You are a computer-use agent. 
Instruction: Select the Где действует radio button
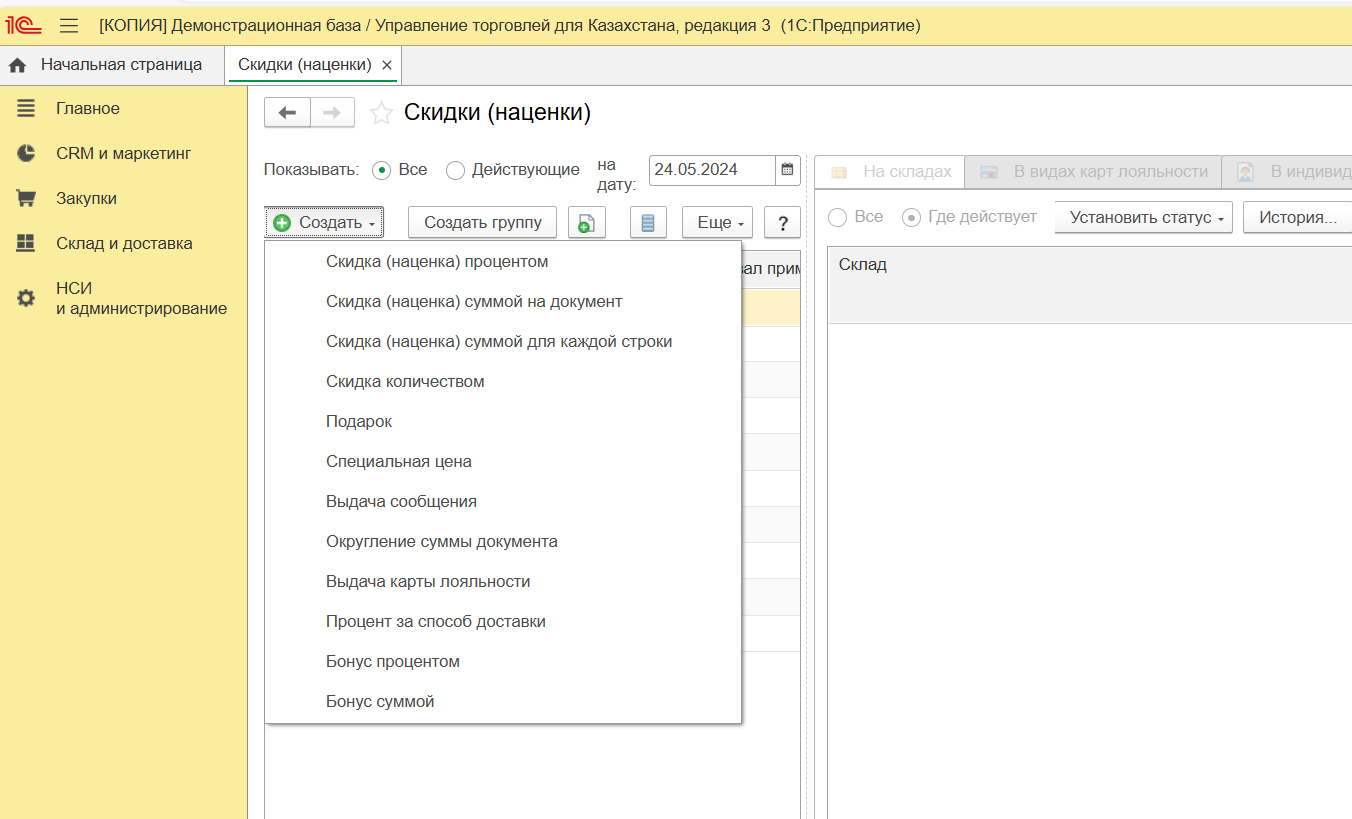911,217
